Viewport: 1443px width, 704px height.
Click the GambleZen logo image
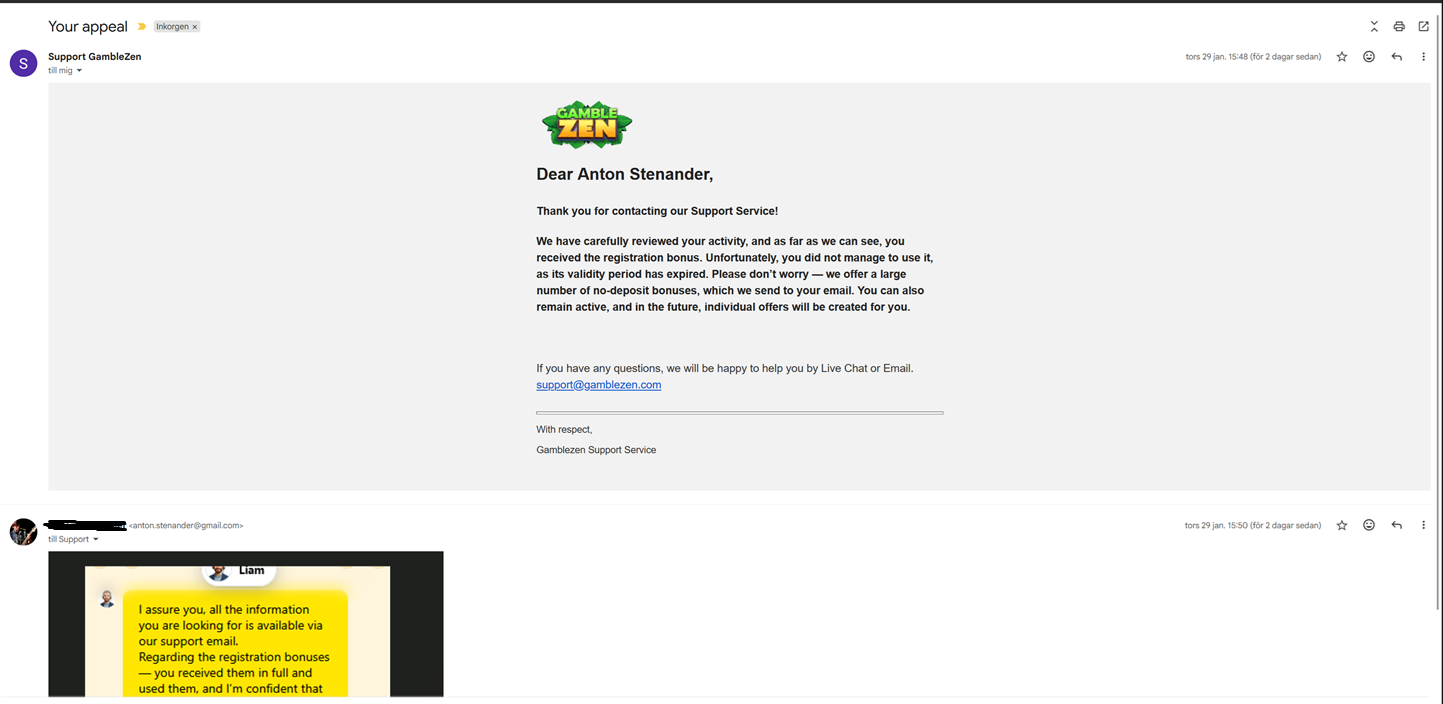587,125
